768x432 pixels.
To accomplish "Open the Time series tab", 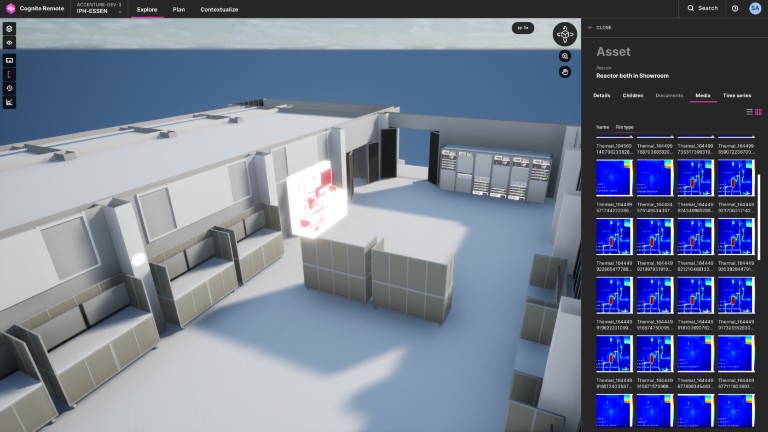I will (x=736, y=95).
